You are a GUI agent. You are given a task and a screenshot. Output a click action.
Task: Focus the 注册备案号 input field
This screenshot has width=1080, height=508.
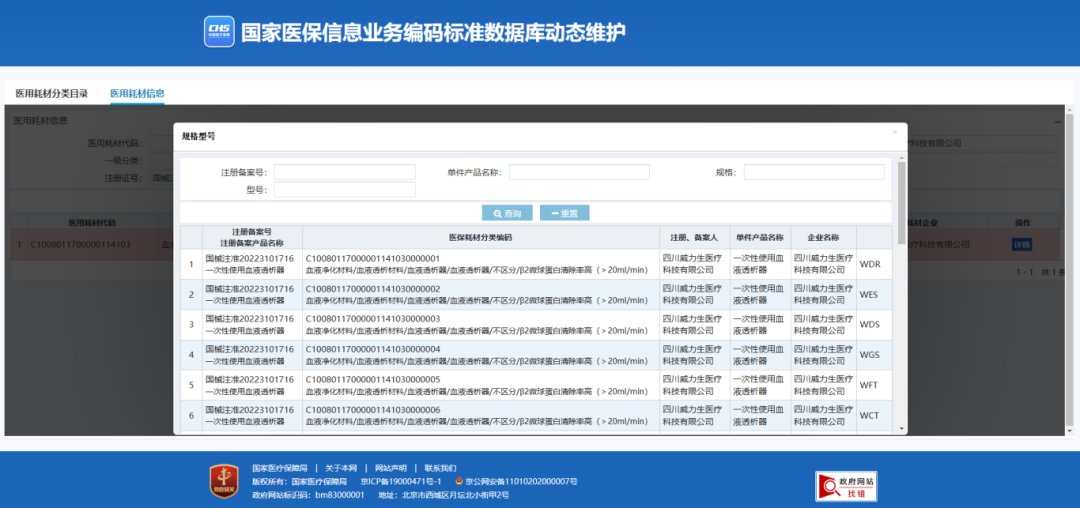tap(344, 172)
